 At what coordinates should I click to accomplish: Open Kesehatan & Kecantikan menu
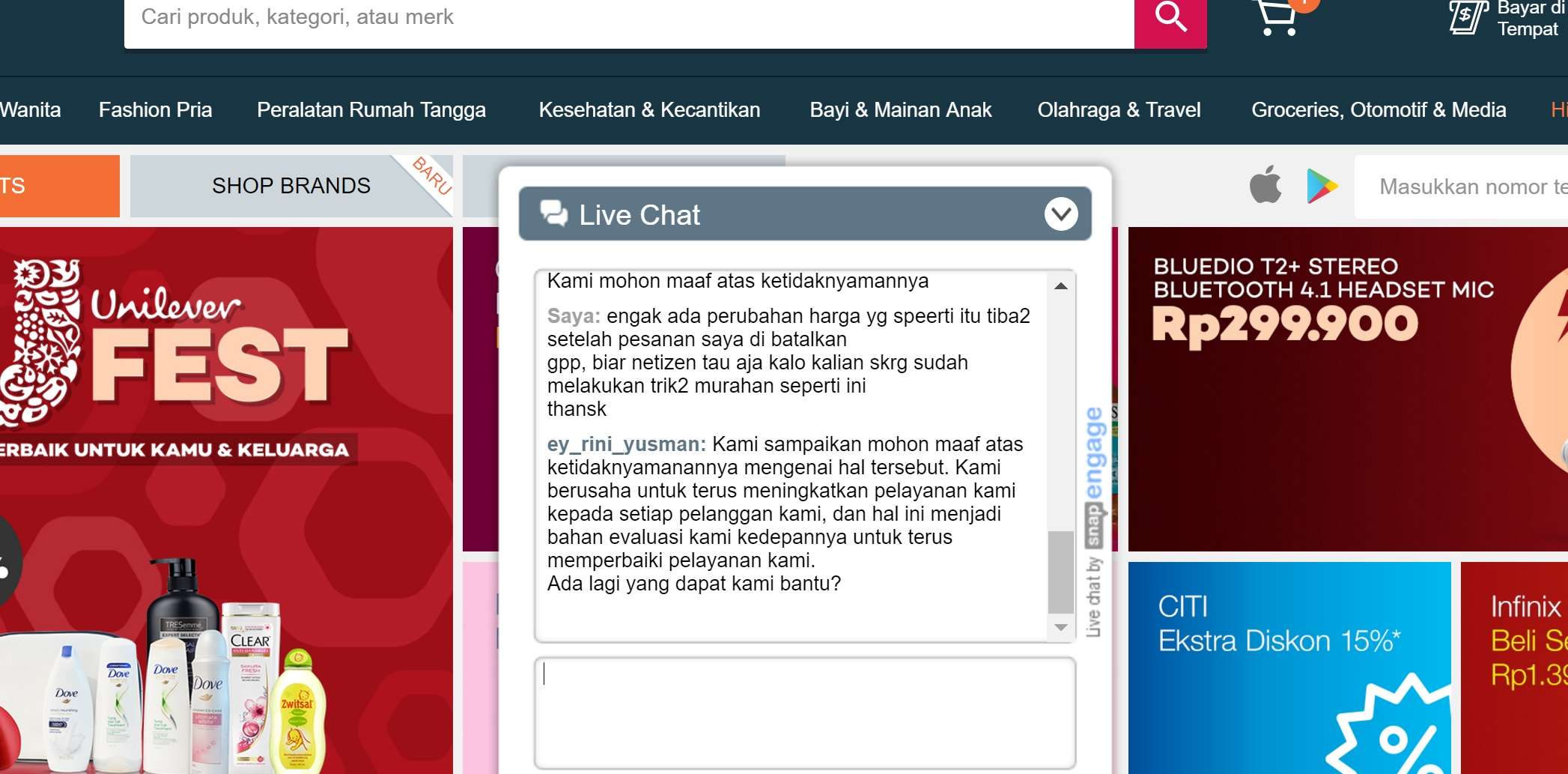tap(649, 110)
